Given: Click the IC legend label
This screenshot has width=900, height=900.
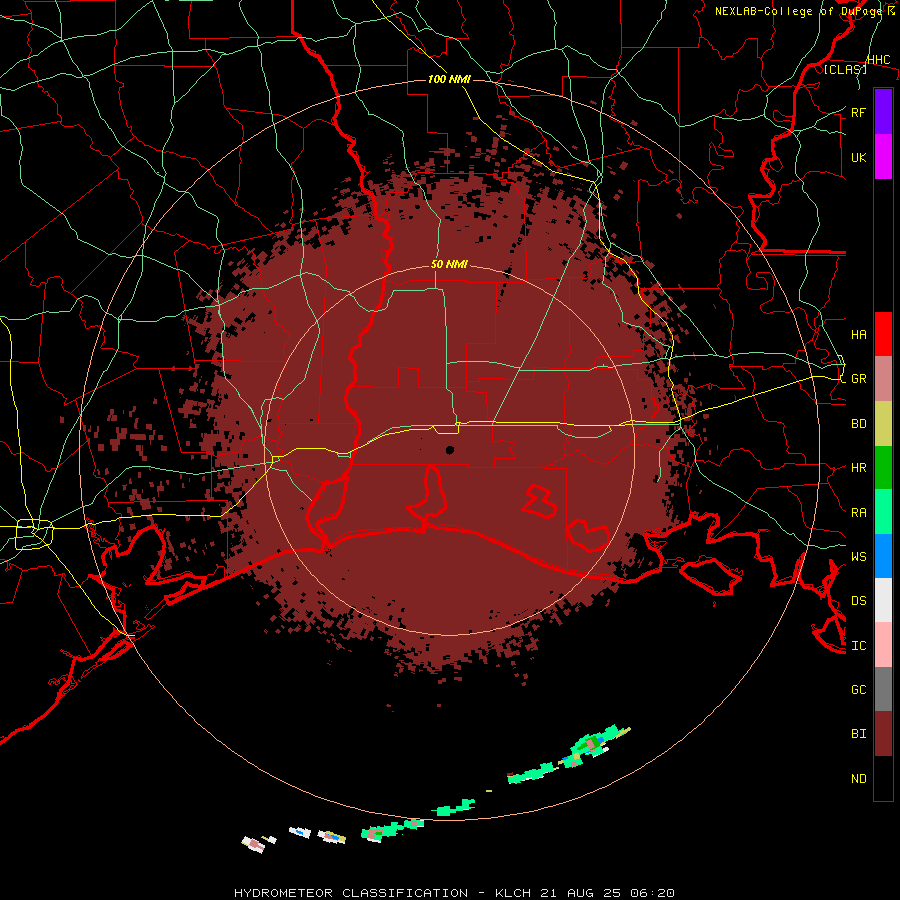Looking at the screenshot, I should 858,646.
